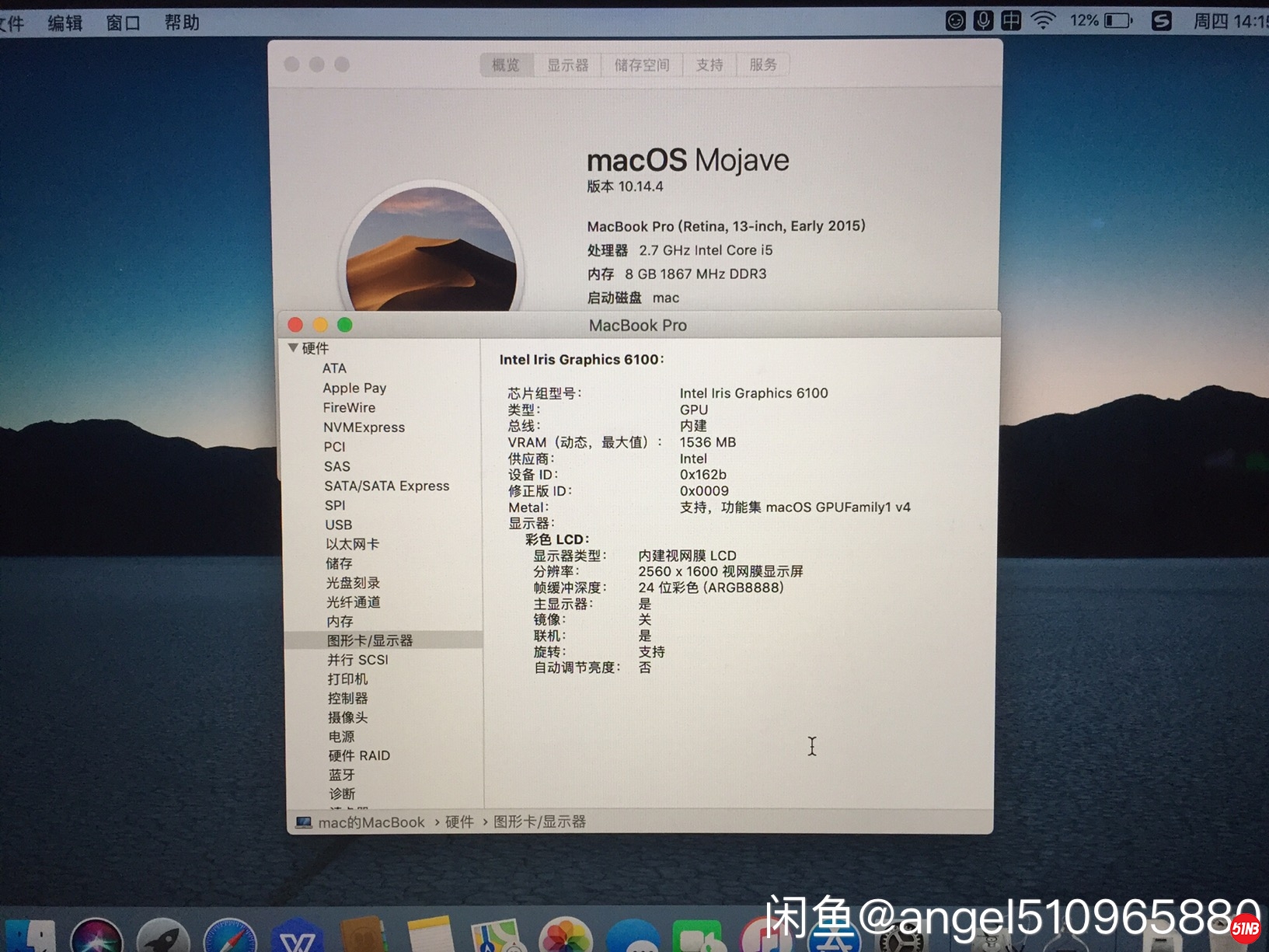This screenshot has width=1269, height=952.
Task: Click 图形卡/显示器 in the bottom path bar
Action: (x=540, y=822)
